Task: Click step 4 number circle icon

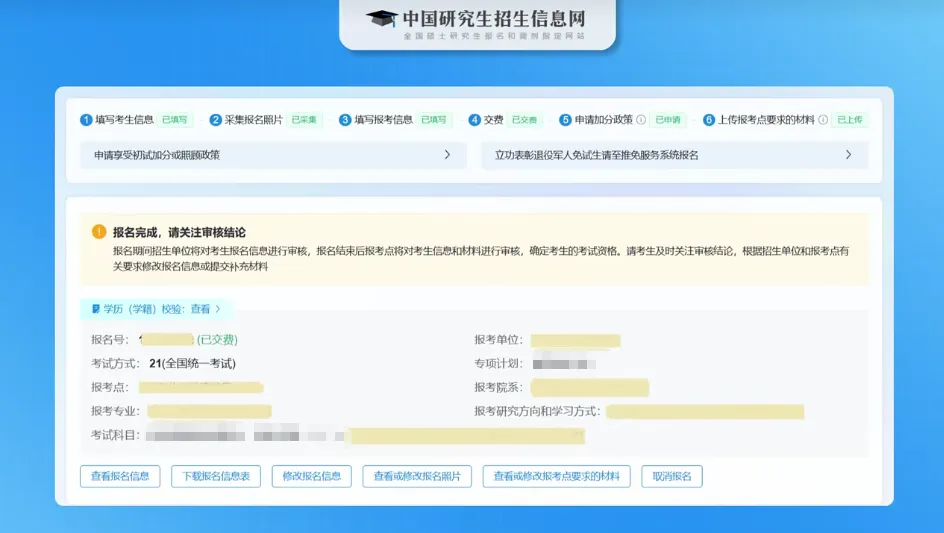Action: 474,120
